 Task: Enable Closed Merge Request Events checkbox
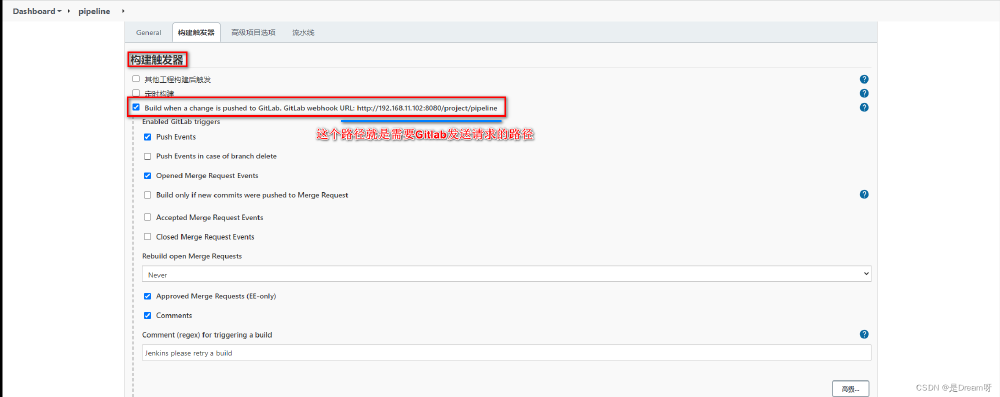147,236
